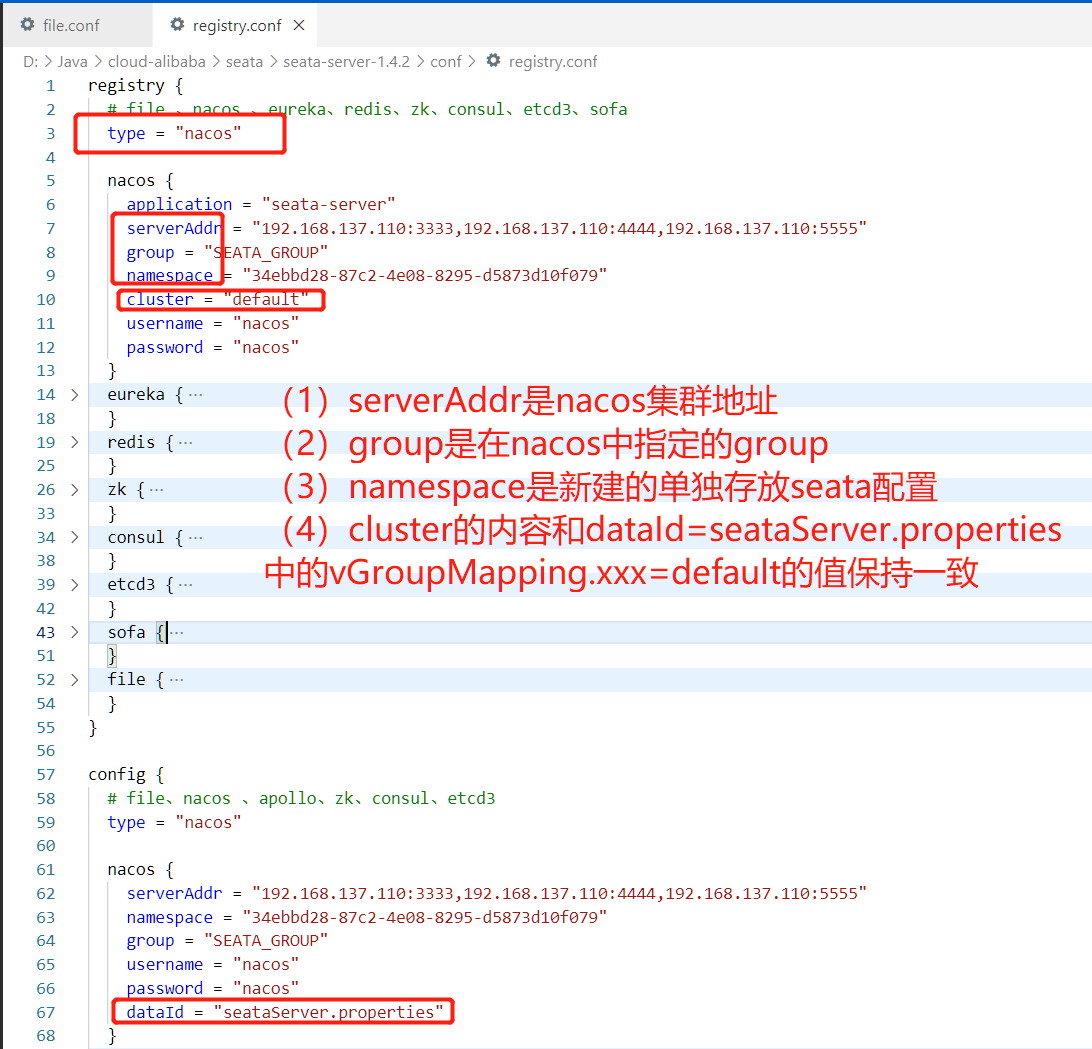Open the seata breadcrumb segment
The image size is (1092, 1049).
pyautogui.click(x=244, y=61)
